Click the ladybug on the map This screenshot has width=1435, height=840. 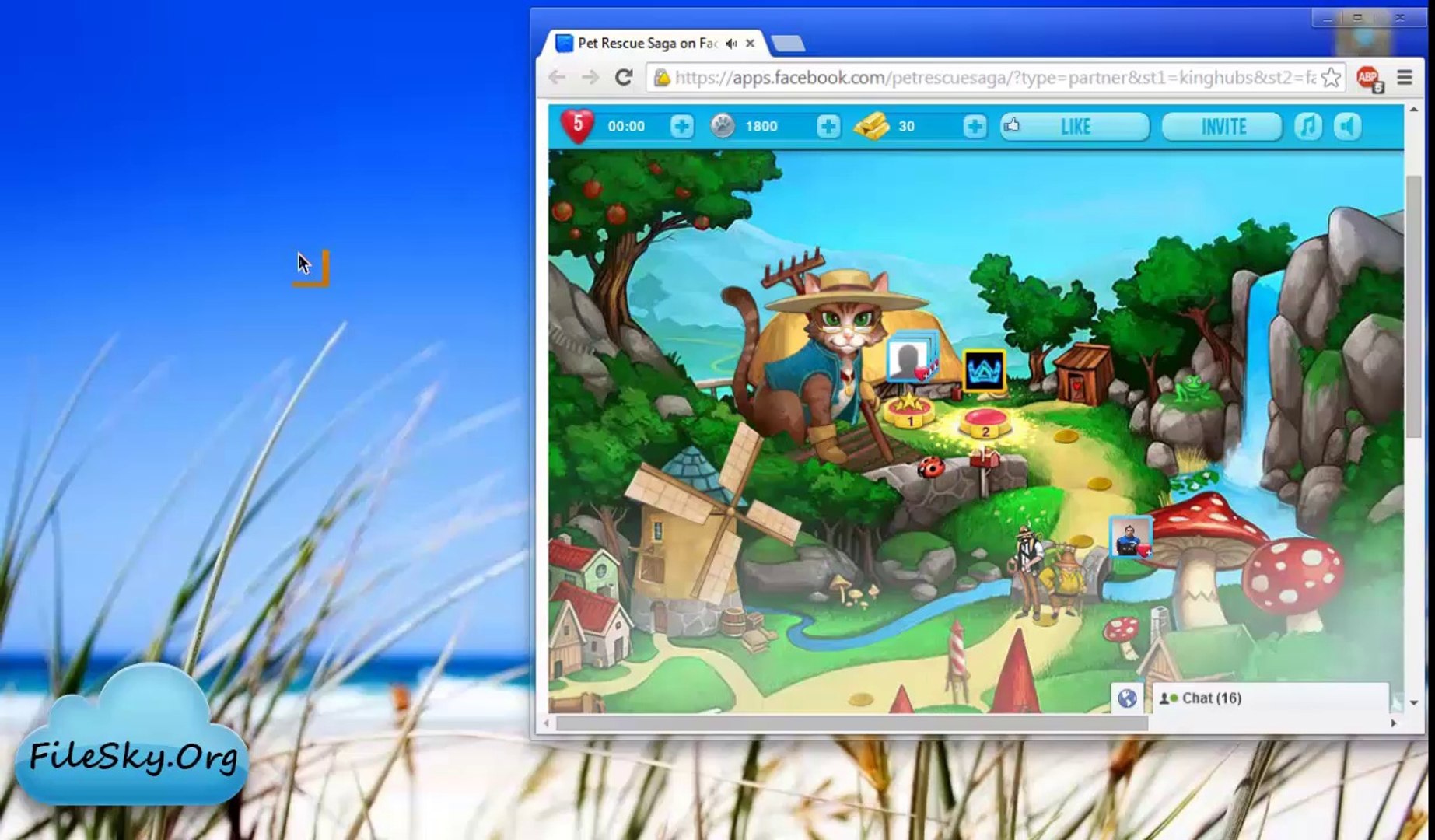tap(931, 467)
